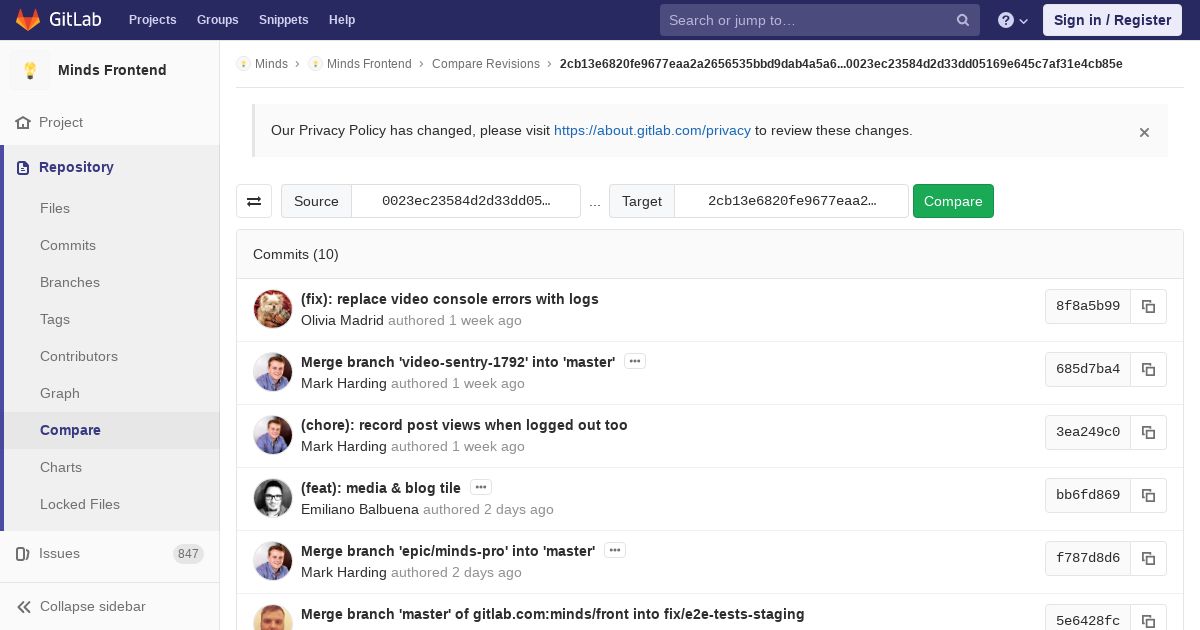Open commit hash 5e6428fc
The image size is (1200, 630).
tap(1088, 618)
